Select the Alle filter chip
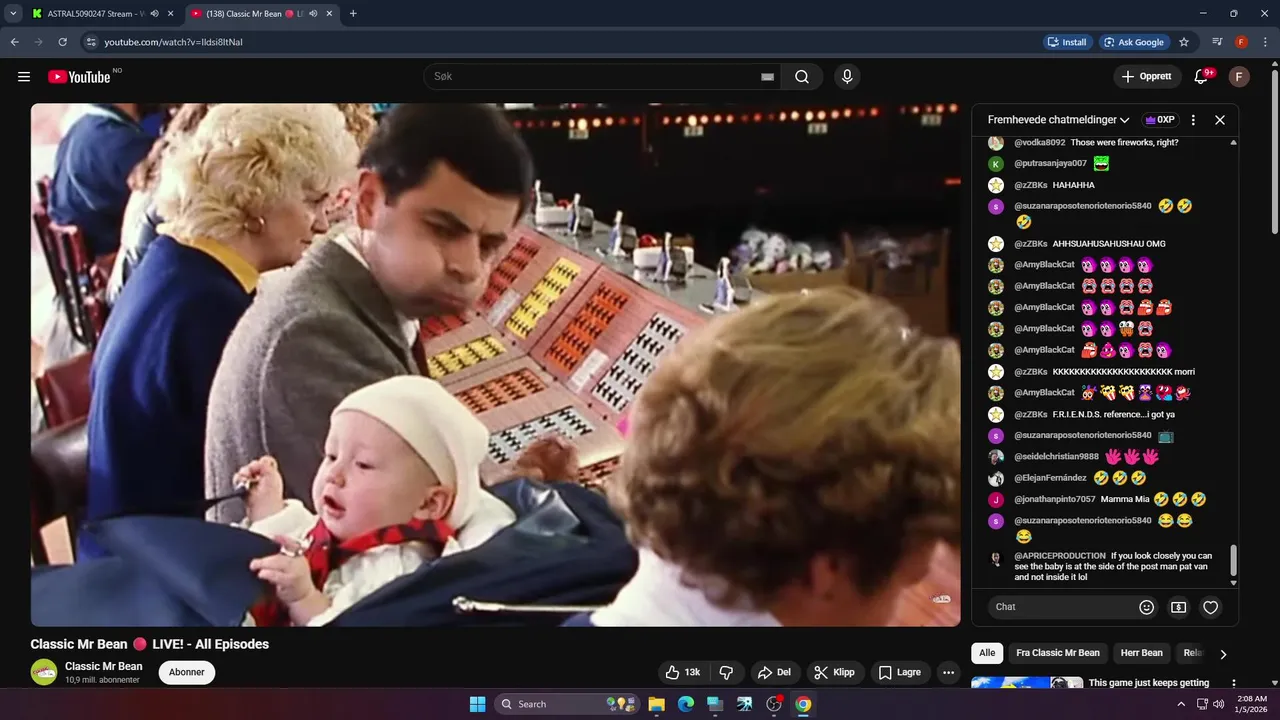Image resolution: width=1280 pixels, height=720 pixels. pyautogui.click(x=987, y=653)
